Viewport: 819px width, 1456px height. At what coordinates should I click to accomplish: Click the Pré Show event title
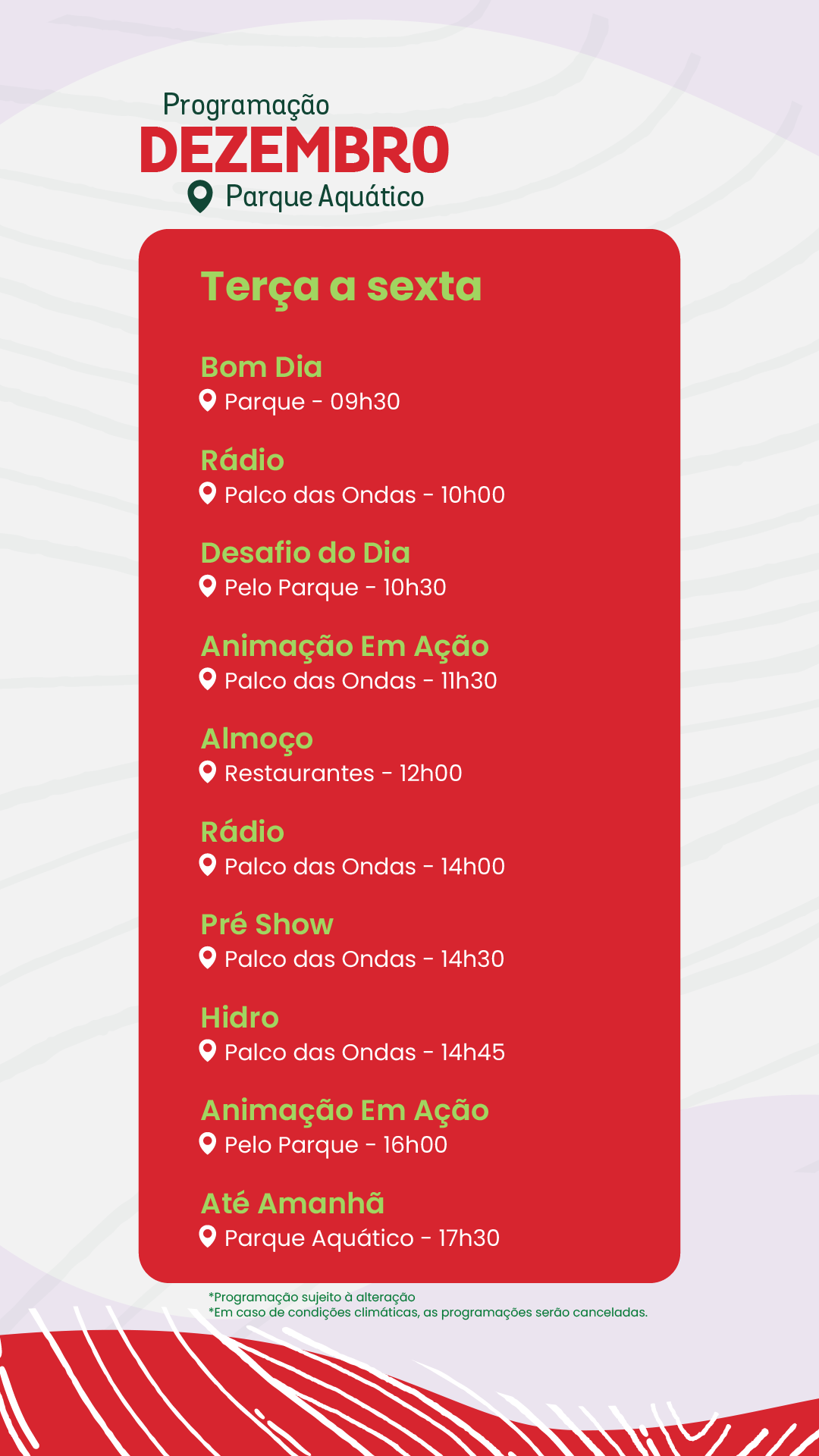[267, 924]
